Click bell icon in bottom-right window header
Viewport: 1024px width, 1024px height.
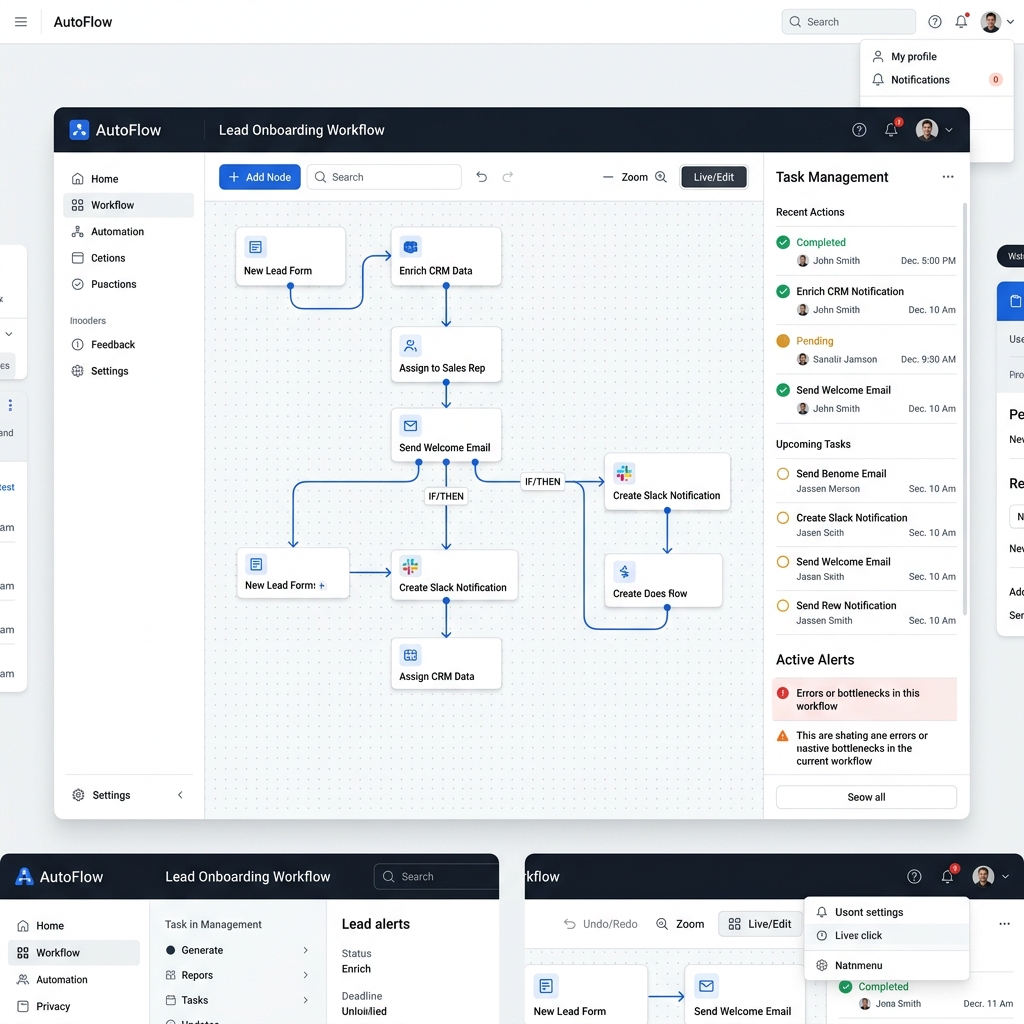coord(948,876)
